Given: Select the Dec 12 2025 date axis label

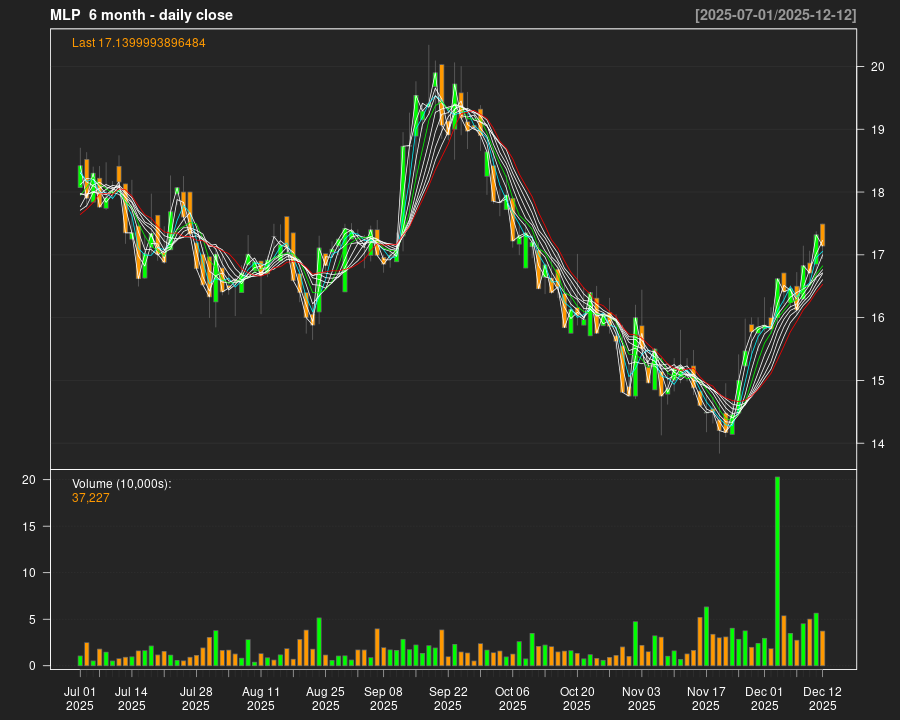Looking at the screenshot, I should [x=822, y=698].
